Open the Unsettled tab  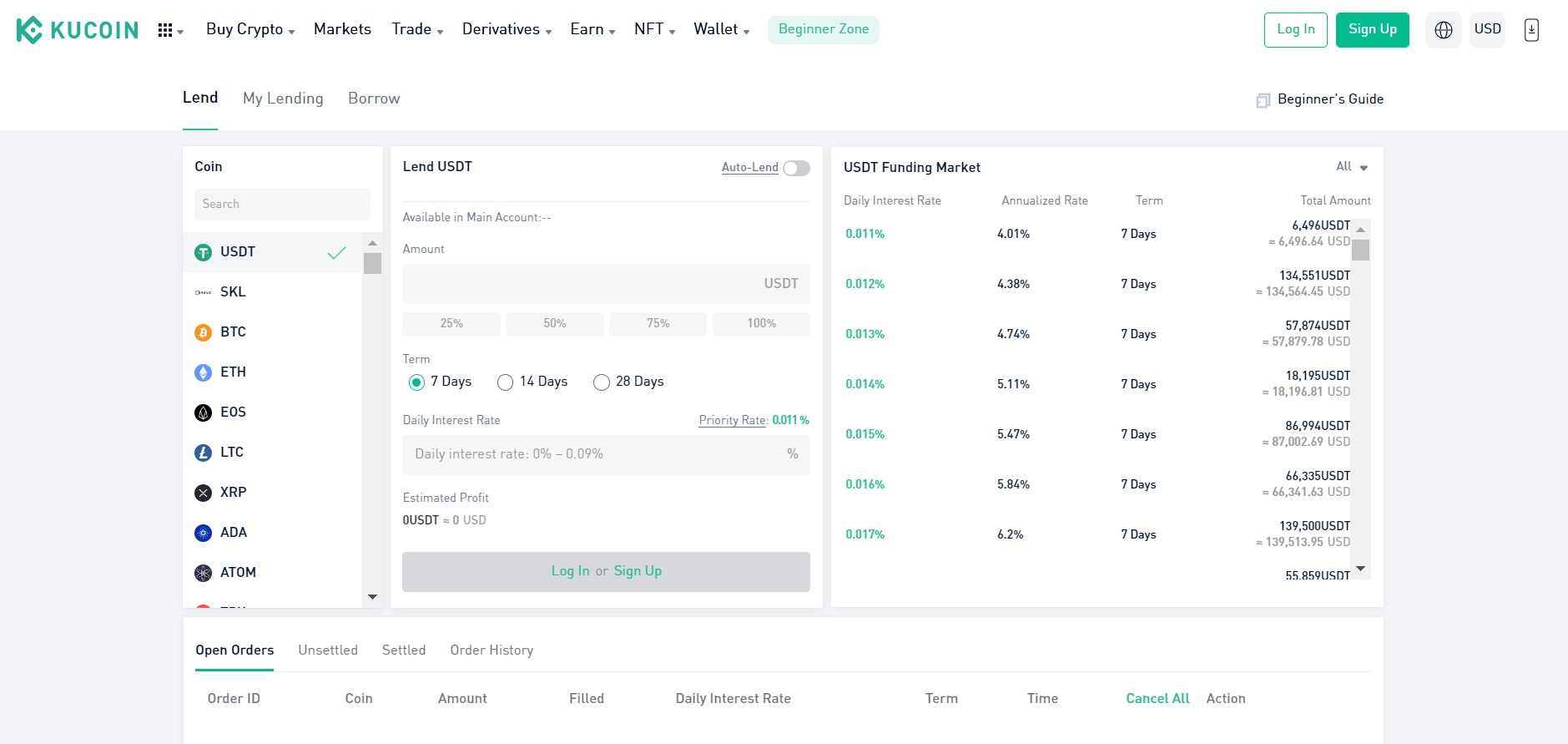pos(328,650)
